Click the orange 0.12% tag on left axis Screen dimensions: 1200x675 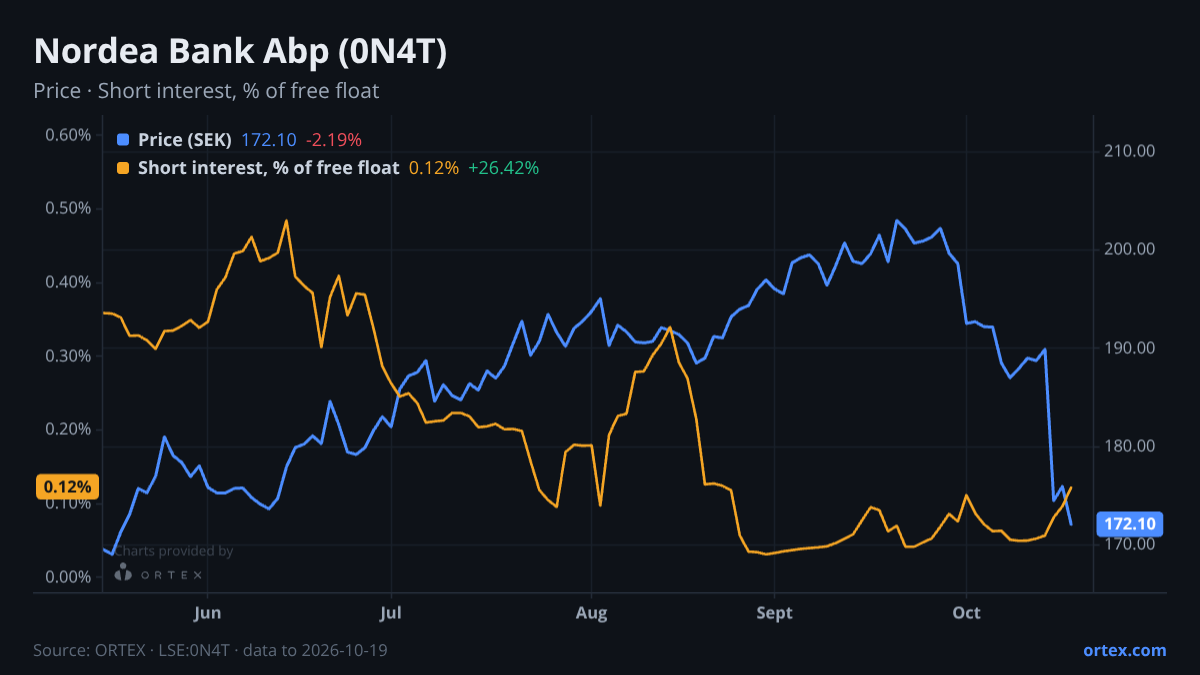pyautogui.click(x=68, y=487)
